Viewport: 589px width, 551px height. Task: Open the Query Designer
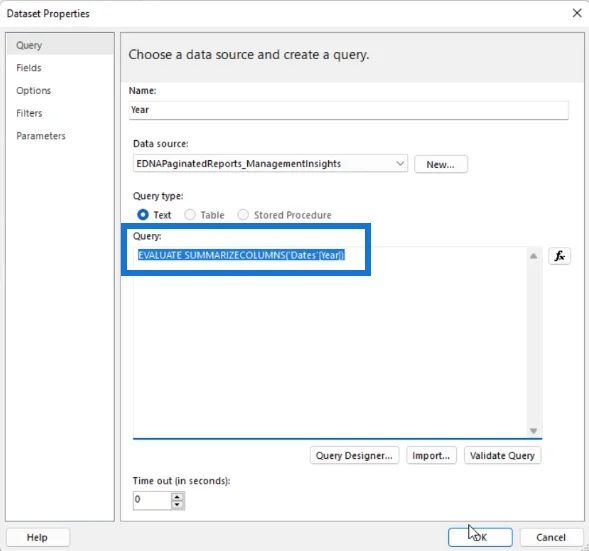point(354,456)
